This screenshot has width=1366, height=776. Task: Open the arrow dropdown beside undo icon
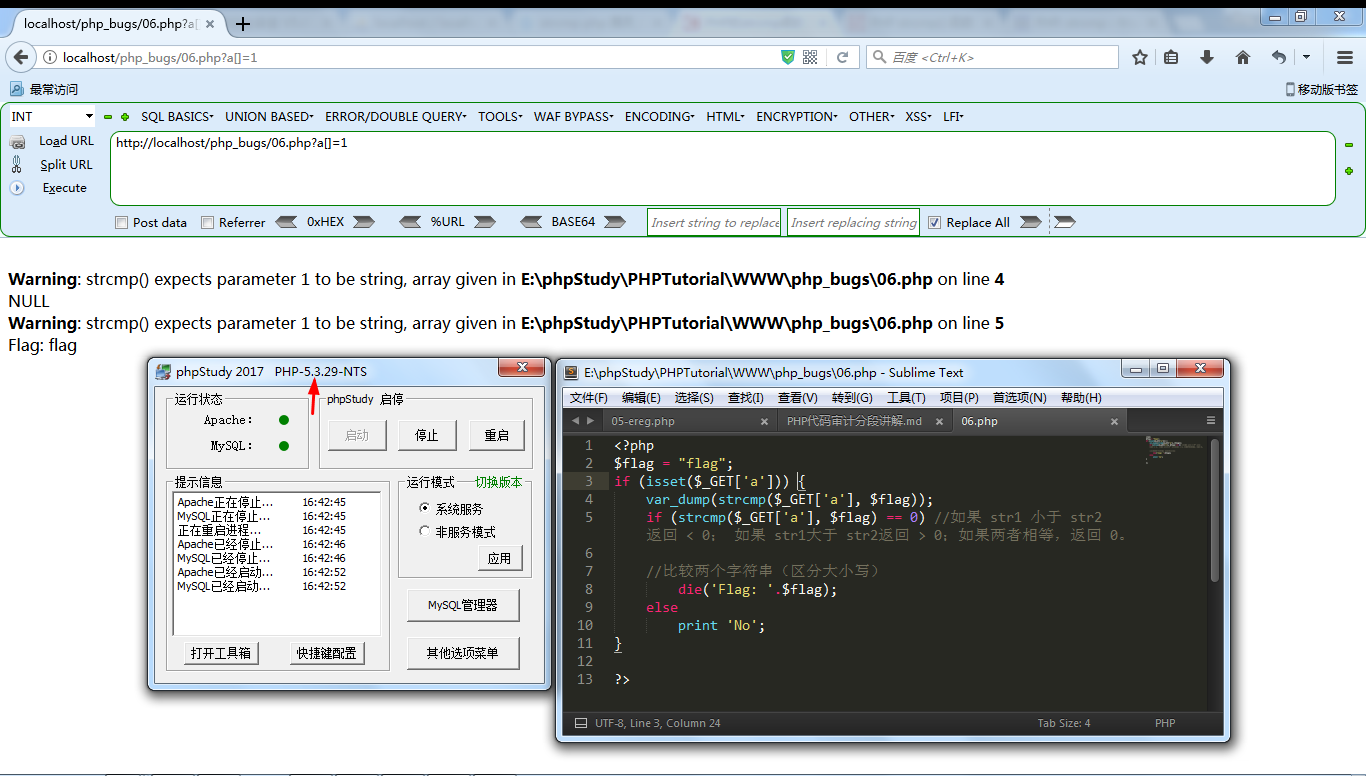1307,58
